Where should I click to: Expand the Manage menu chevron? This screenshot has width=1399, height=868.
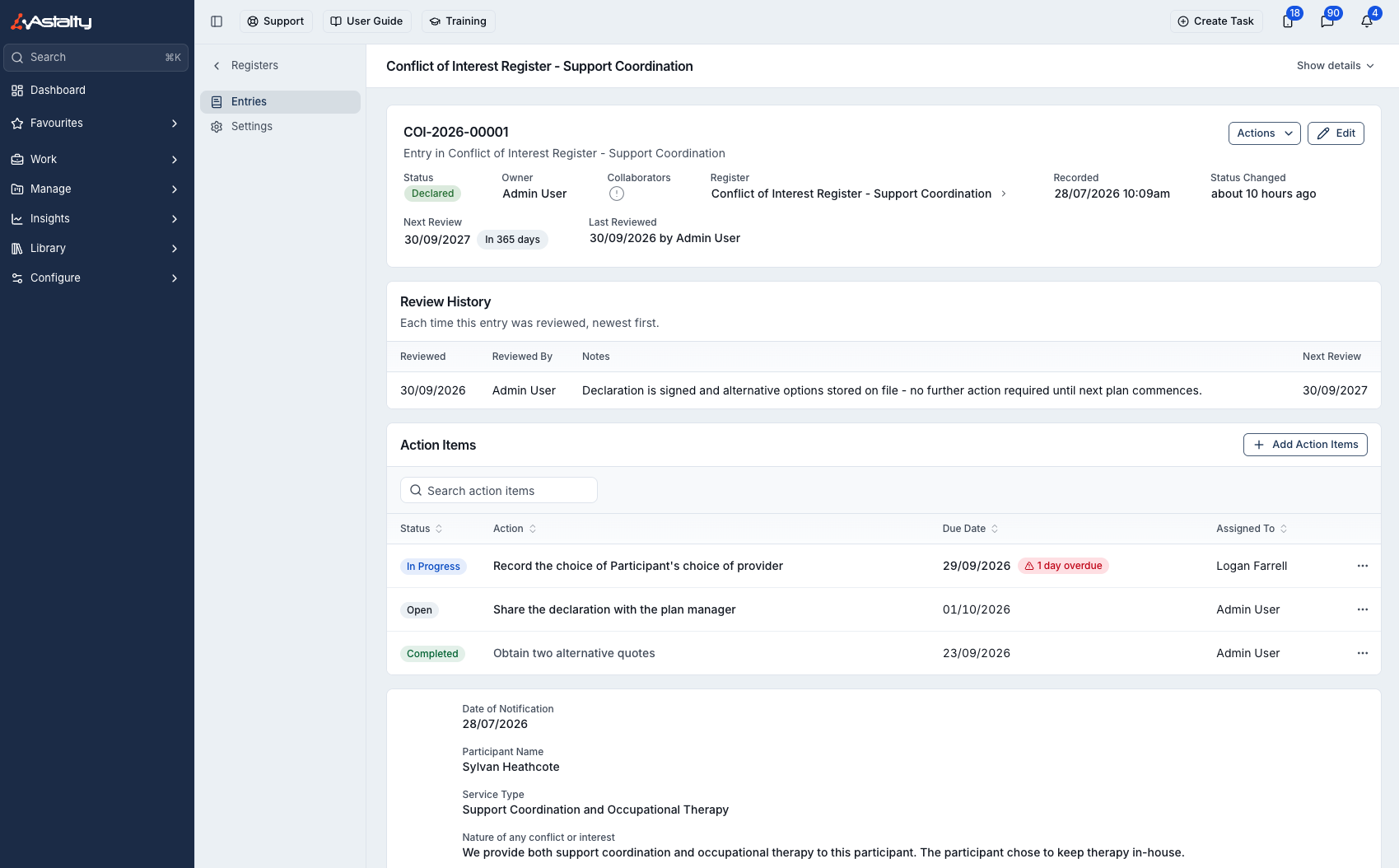click(175, 189)
